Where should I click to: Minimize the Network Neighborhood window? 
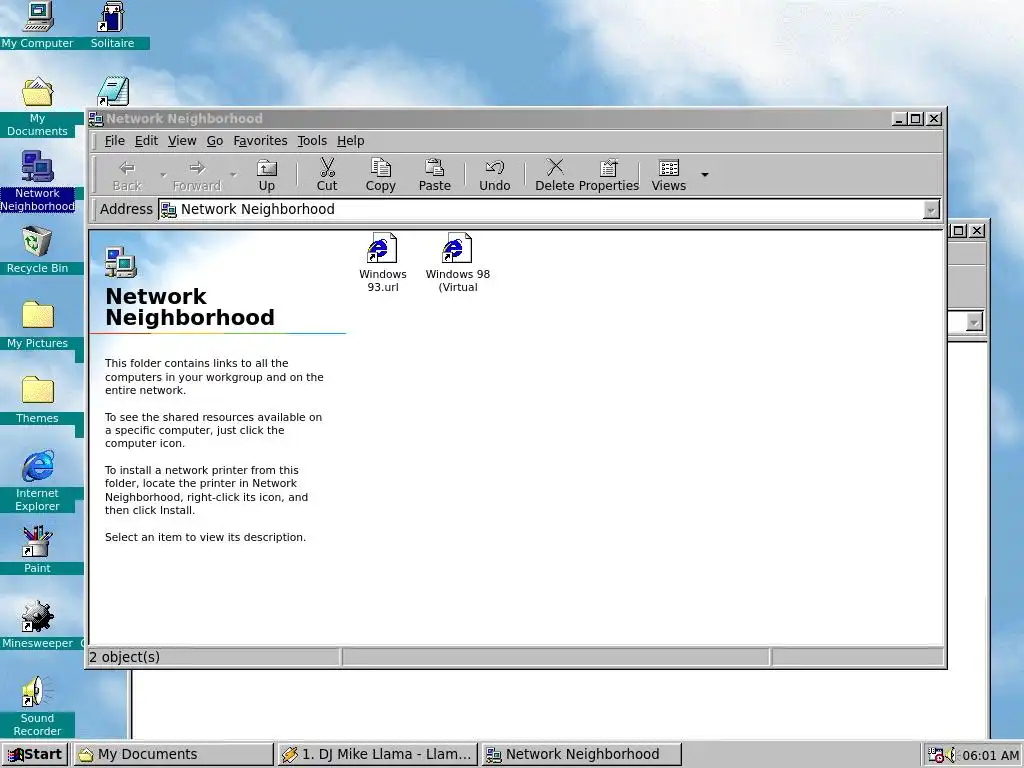[899, 119]
